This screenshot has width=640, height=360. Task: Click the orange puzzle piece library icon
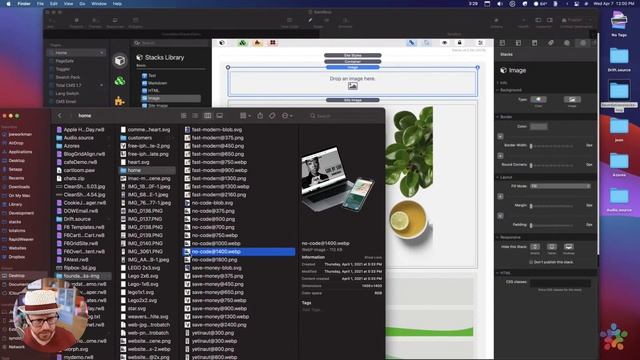pos(120,101)
